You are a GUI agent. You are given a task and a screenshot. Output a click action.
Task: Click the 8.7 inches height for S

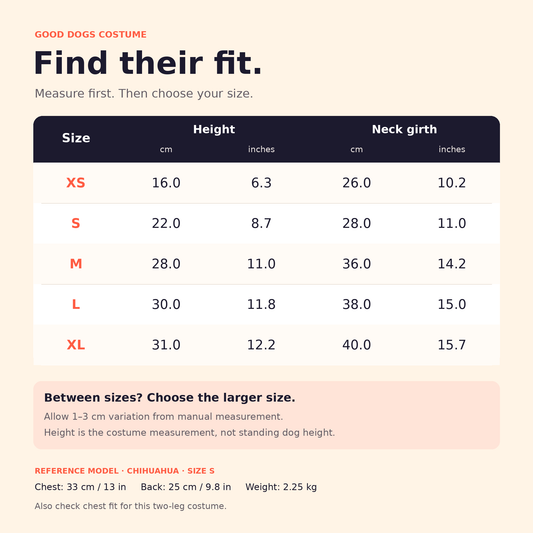click(x=261, y=223)
